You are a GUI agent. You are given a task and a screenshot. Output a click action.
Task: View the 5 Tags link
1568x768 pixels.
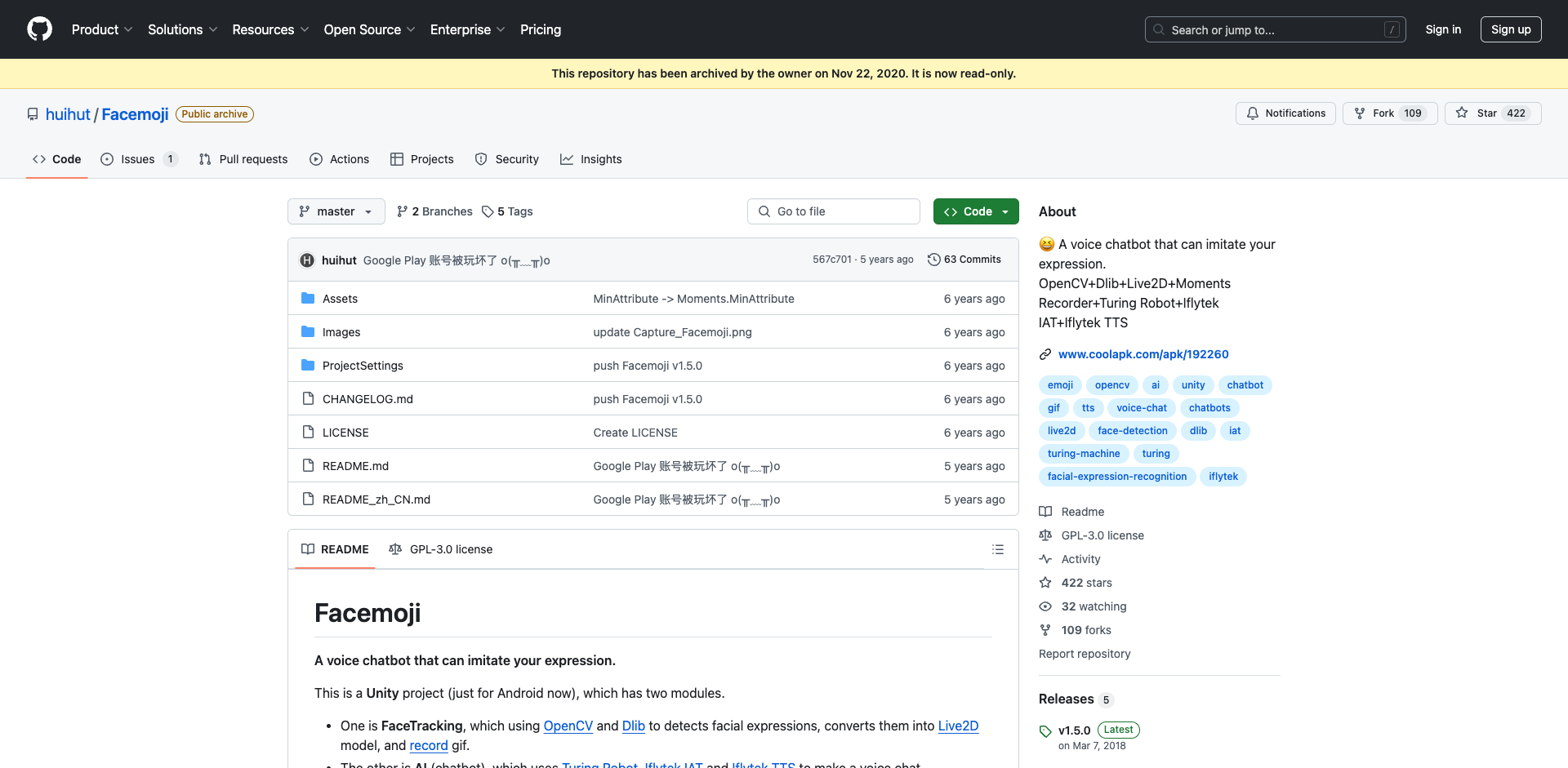[507, 211]
